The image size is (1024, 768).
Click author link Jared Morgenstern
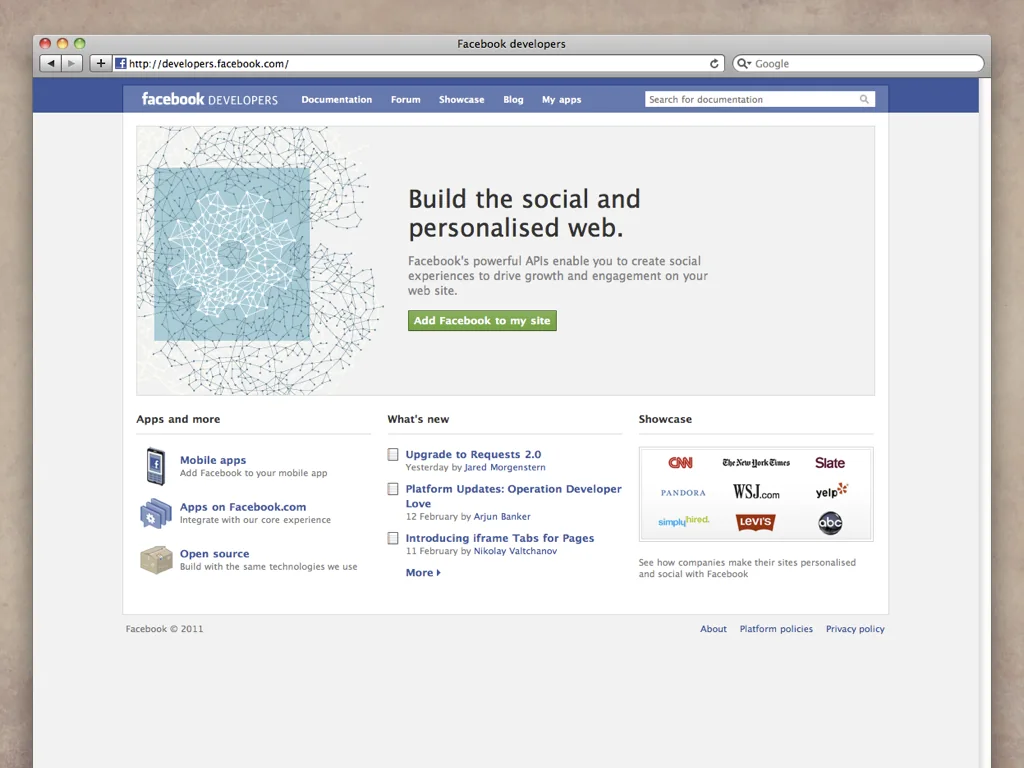tap(505, 468)
